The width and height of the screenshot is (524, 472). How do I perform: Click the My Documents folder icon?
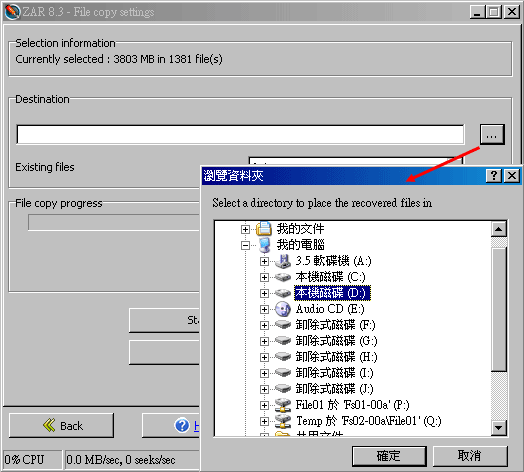[264, 229]
